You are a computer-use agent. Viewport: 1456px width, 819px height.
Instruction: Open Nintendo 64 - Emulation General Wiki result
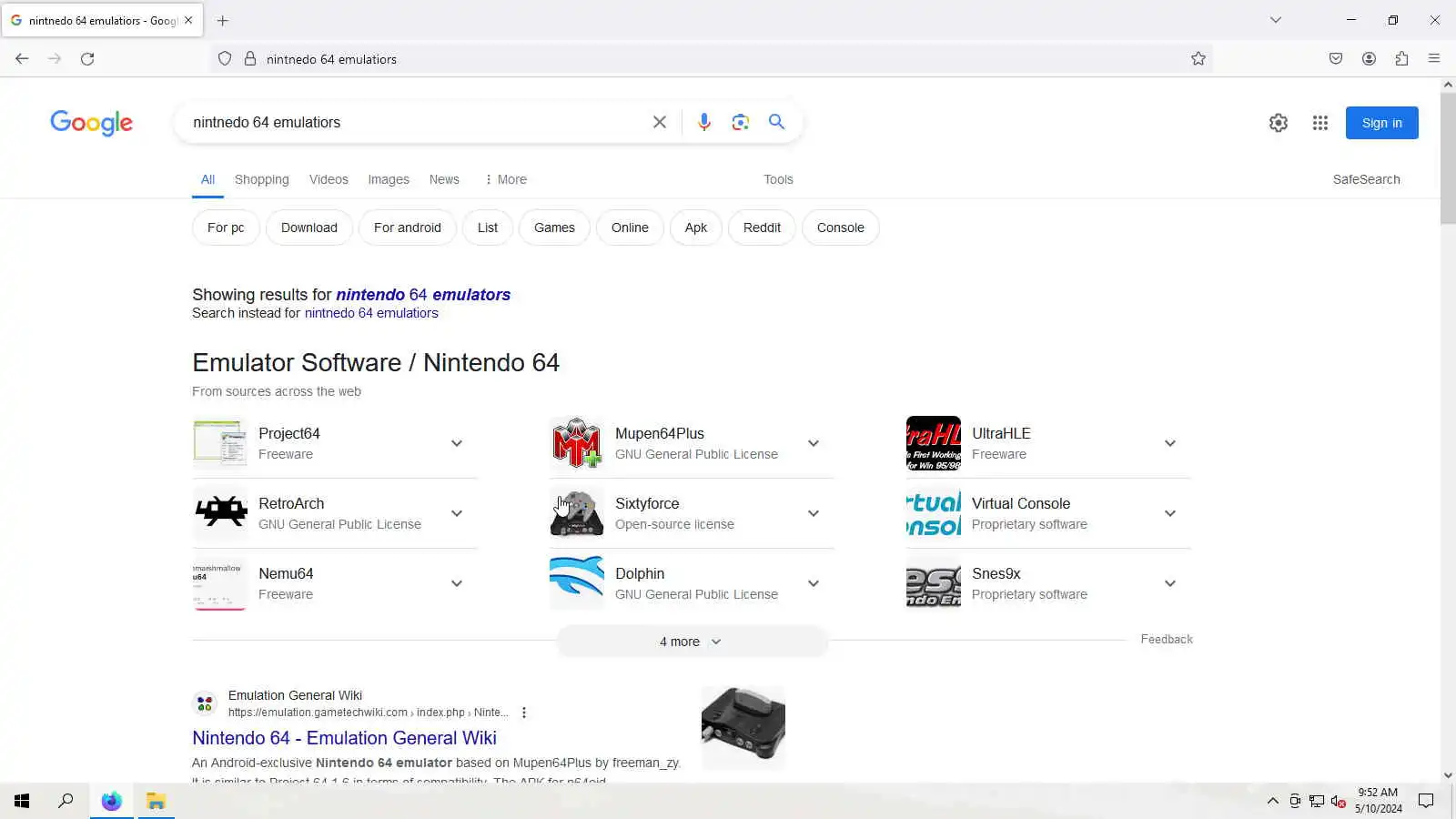point(344,738)
